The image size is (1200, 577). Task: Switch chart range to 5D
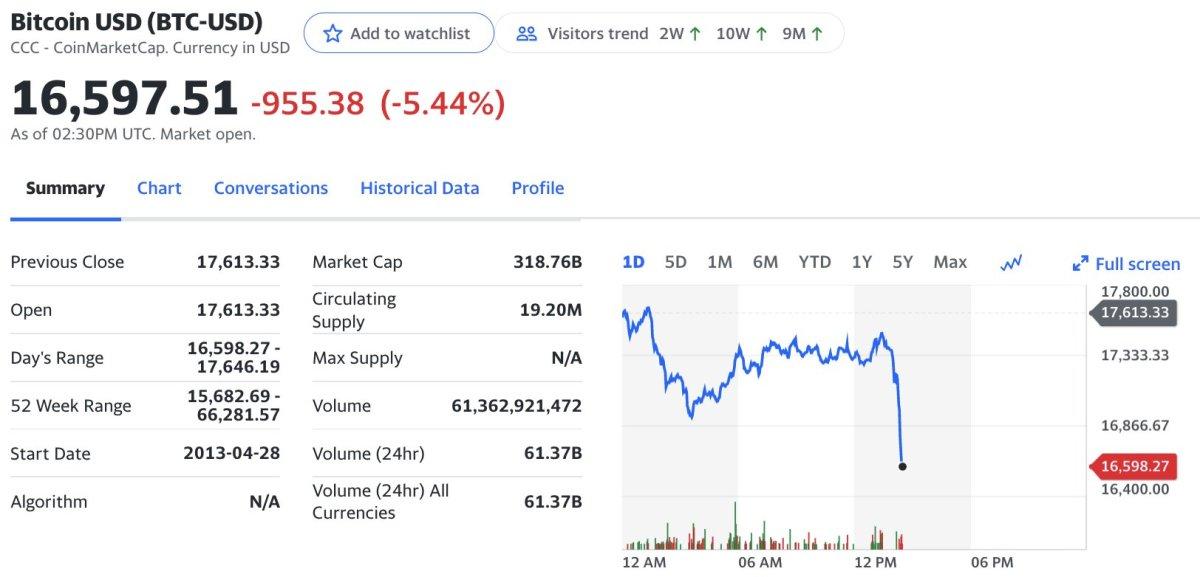(676, 262)
